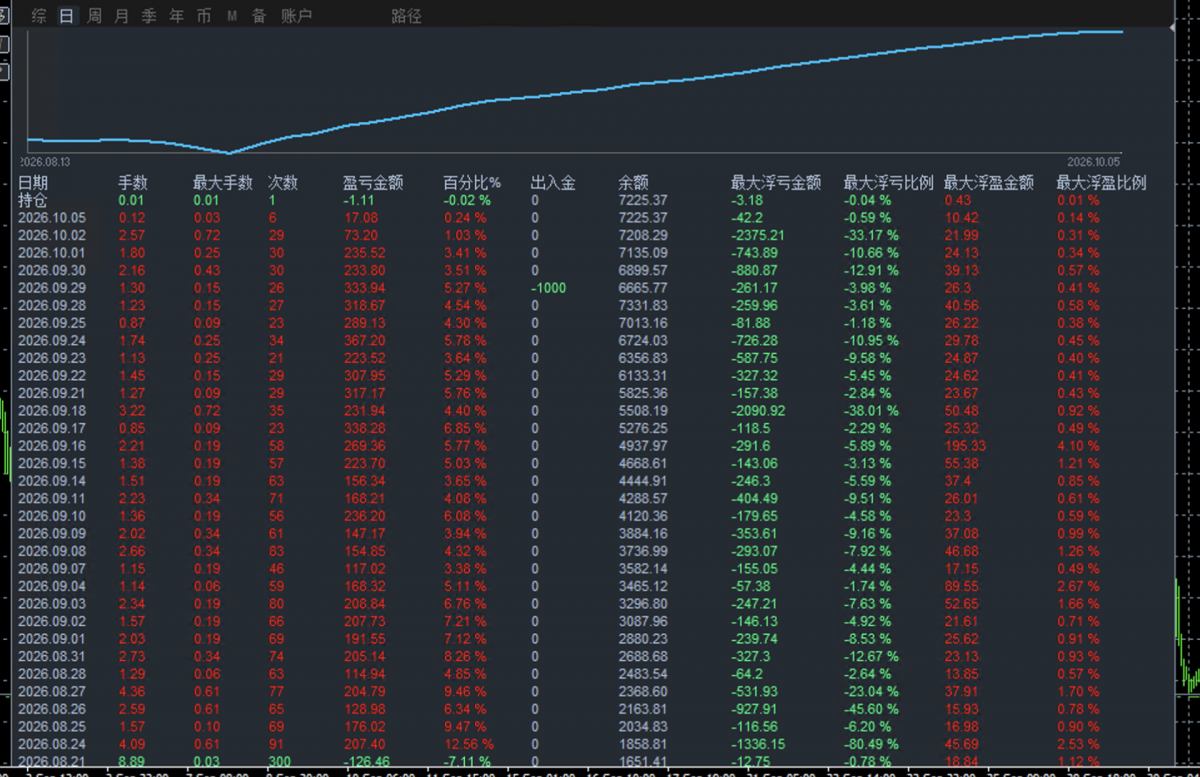Screen dimensions: 1200x777
Task: Click max floating profit 195.33
Action: (x=965, y=445)
